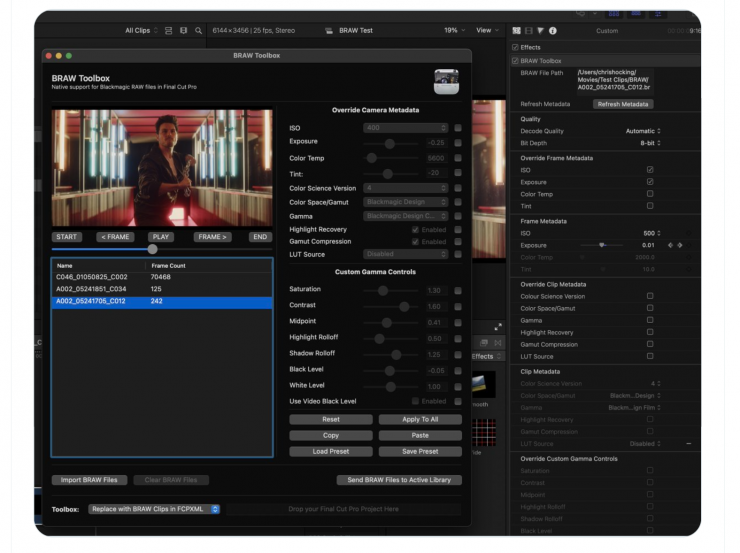
Task: Toggle the list view icon next to All Clips
Action: click(x=168, y=31)
